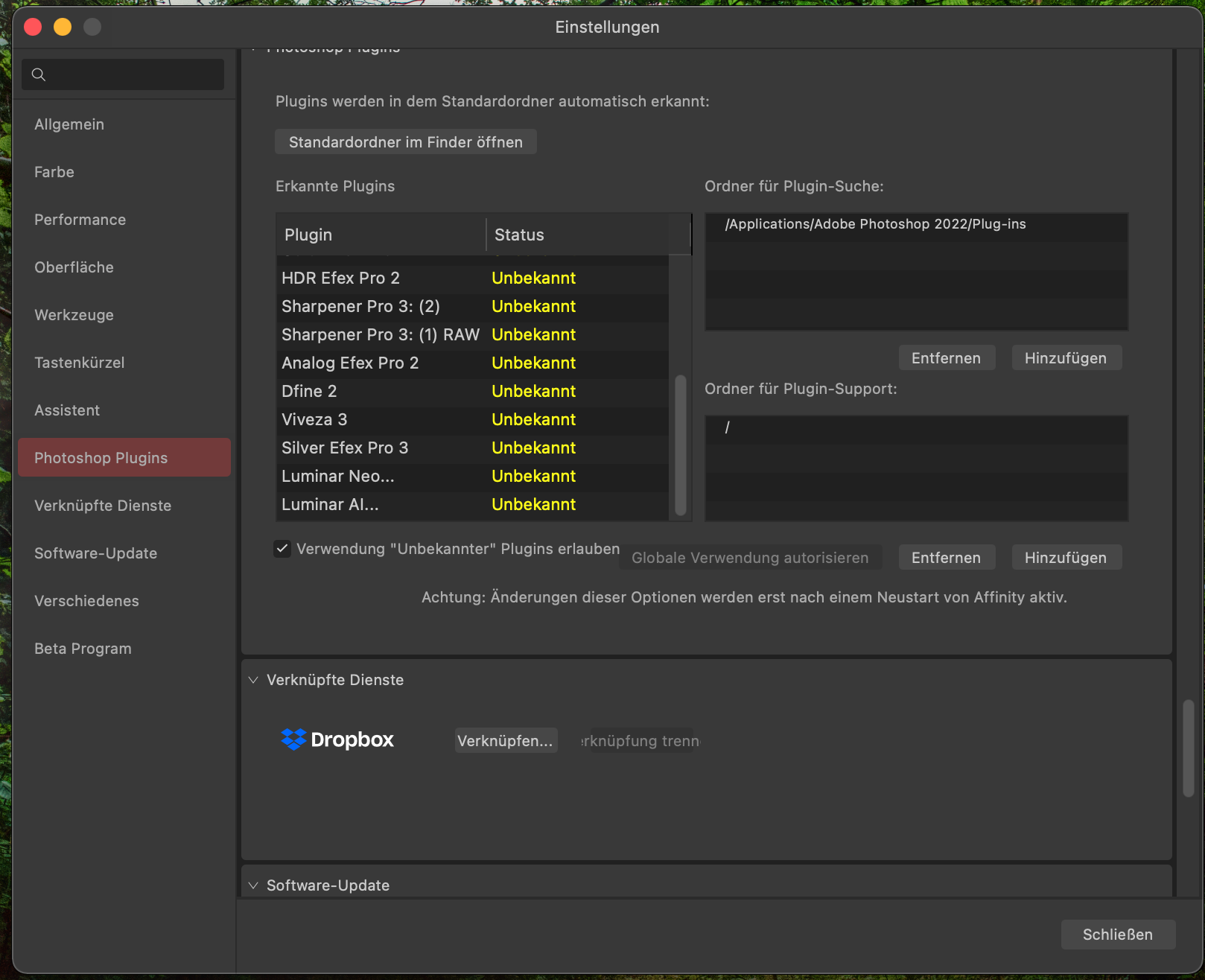Open Verknüpfte Dienste in sidebar

point(124,506)
